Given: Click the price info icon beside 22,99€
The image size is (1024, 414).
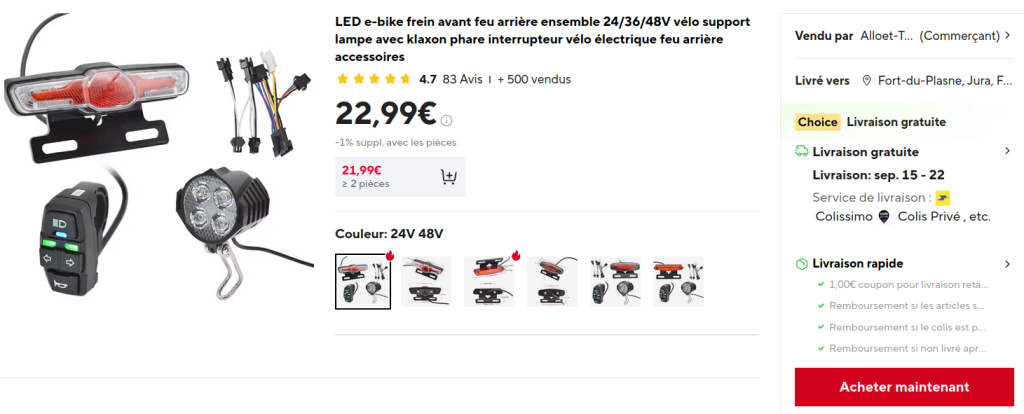Looking at the screenshot, I should 446,121.
